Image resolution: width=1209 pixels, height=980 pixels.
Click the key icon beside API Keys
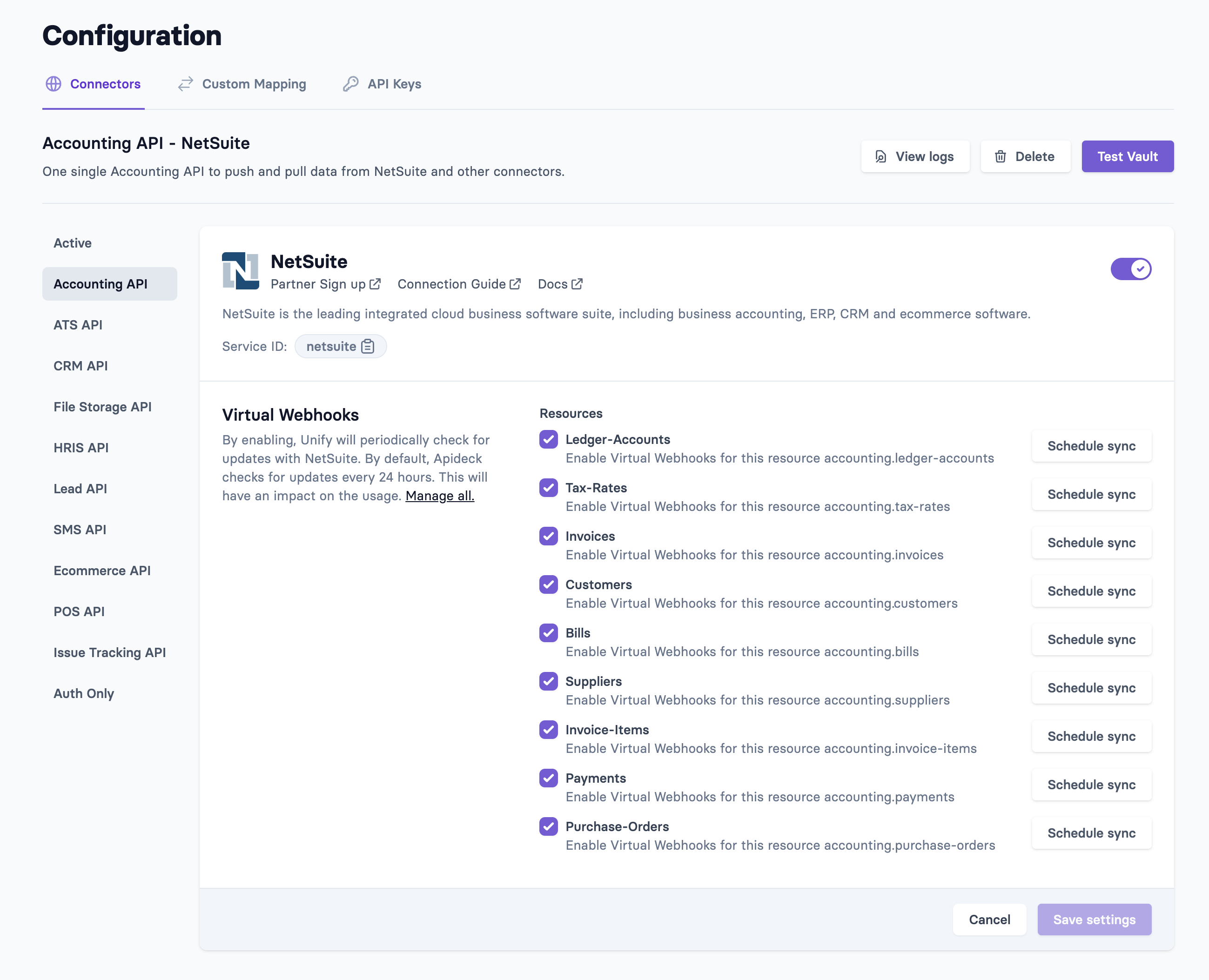pyautogui.click(x=350, y=84)
